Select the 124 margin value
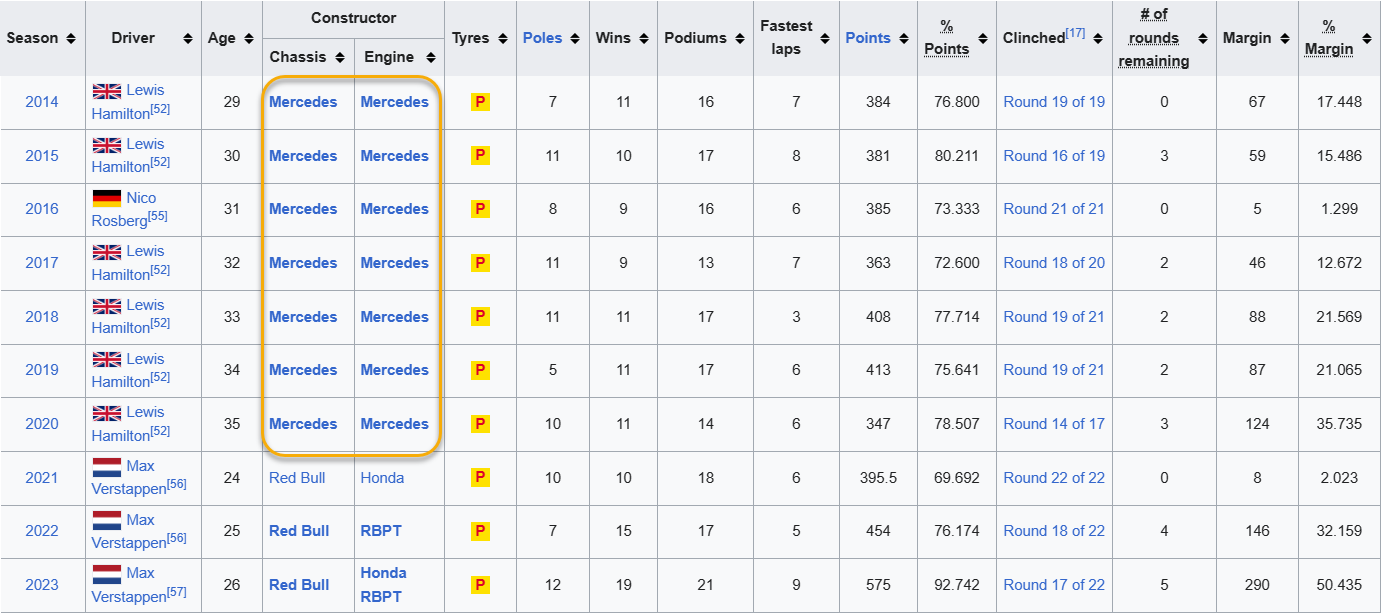The width and height of the screenshot is (1381, 613). 1257,424
